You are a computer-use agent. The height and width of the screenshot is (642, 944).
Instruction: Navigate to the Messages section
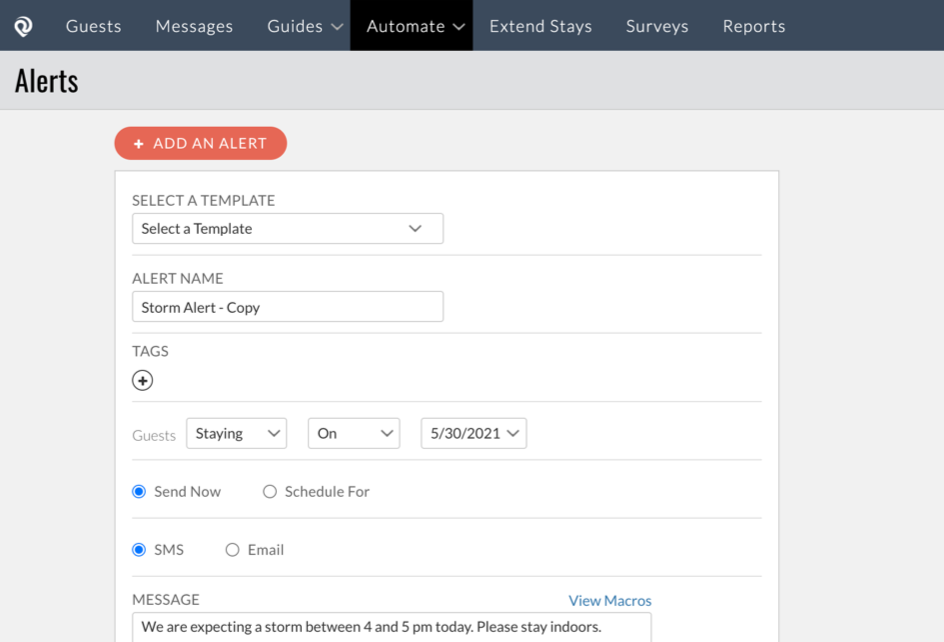point(193,25)
